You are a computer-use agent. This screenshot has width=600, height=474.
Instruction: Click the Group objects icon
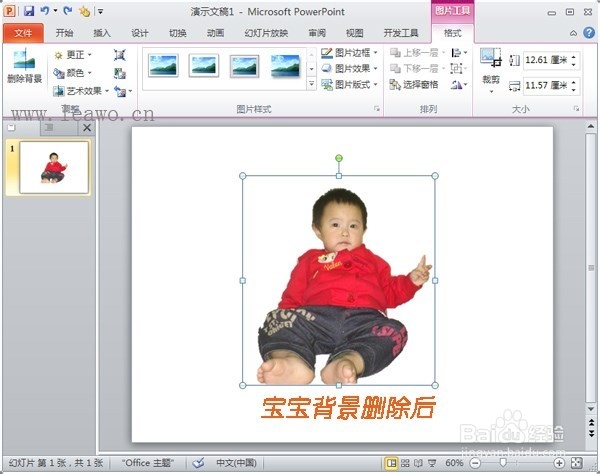pos(459,68)
